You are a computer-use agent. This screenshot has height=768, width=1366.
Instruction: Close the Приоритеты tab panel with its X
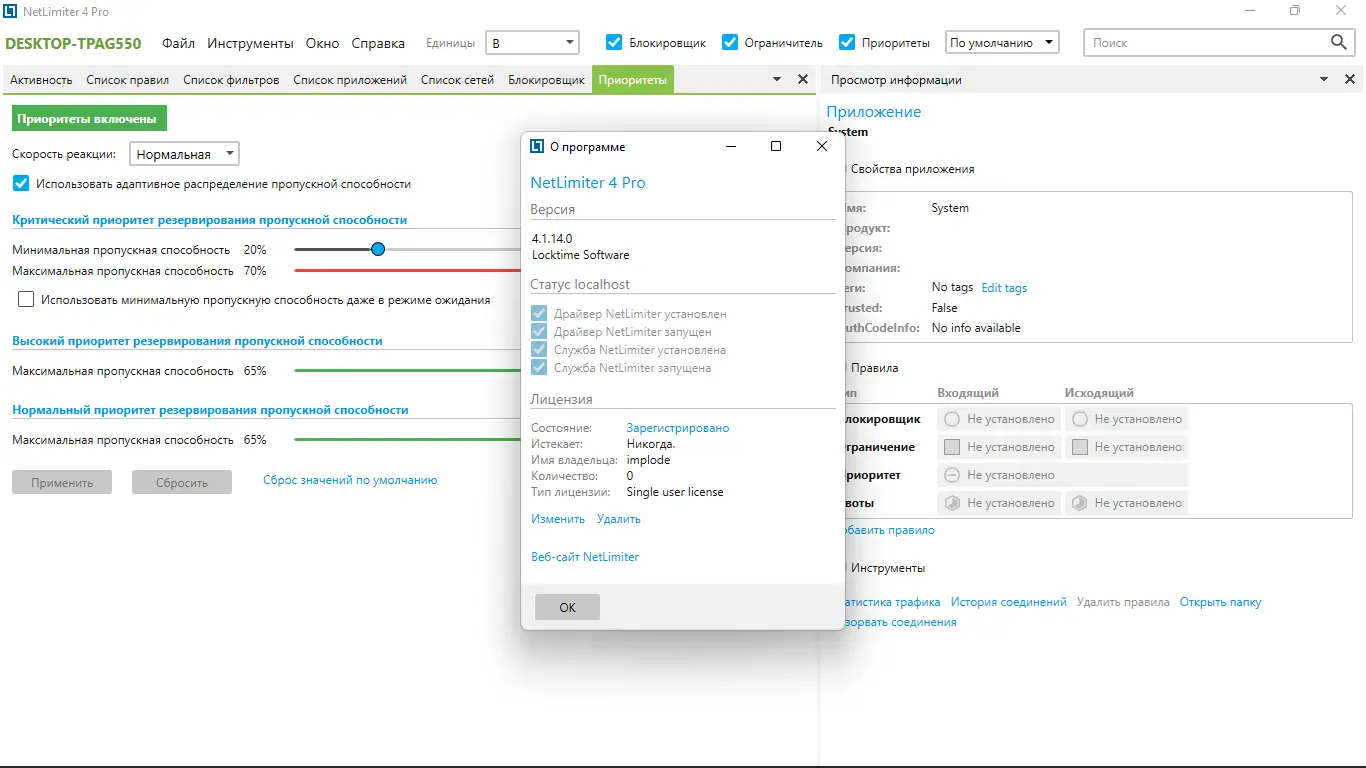tap(802, 79)
